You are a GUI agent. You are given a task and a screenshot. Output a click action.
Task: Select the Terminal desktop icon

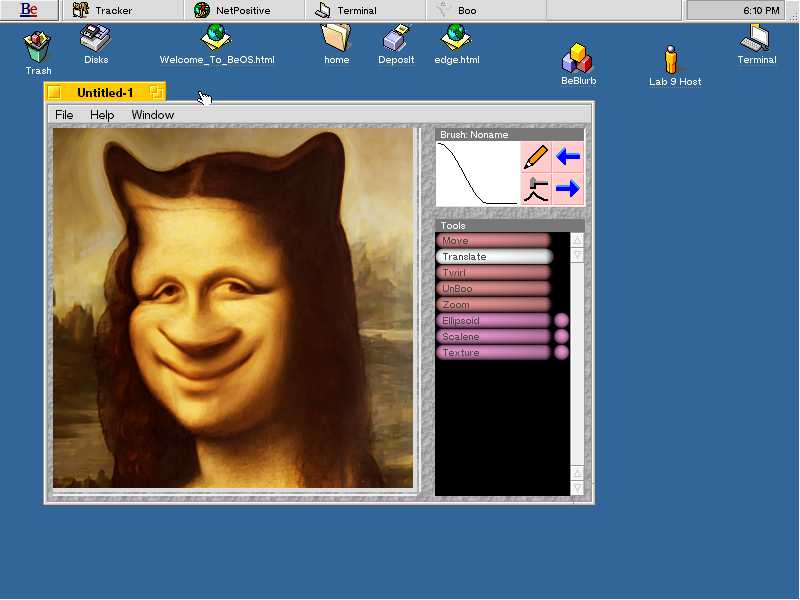pyautogui.click(x=757, y=45)
